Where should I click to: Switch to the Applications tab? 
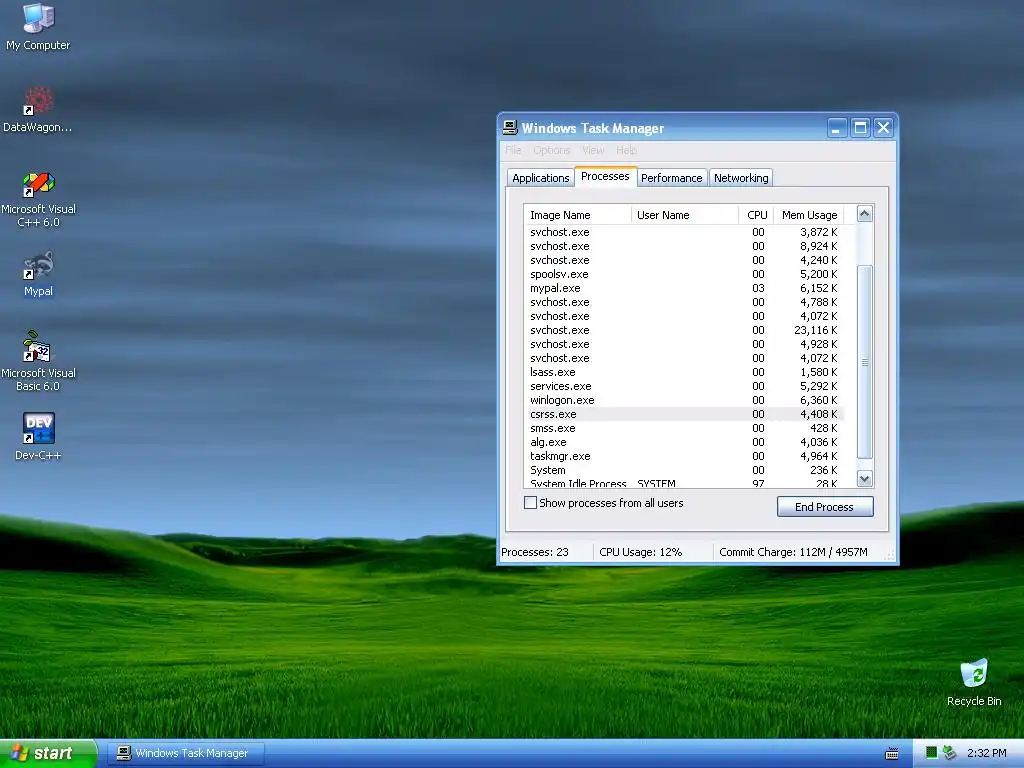point(541,178)
